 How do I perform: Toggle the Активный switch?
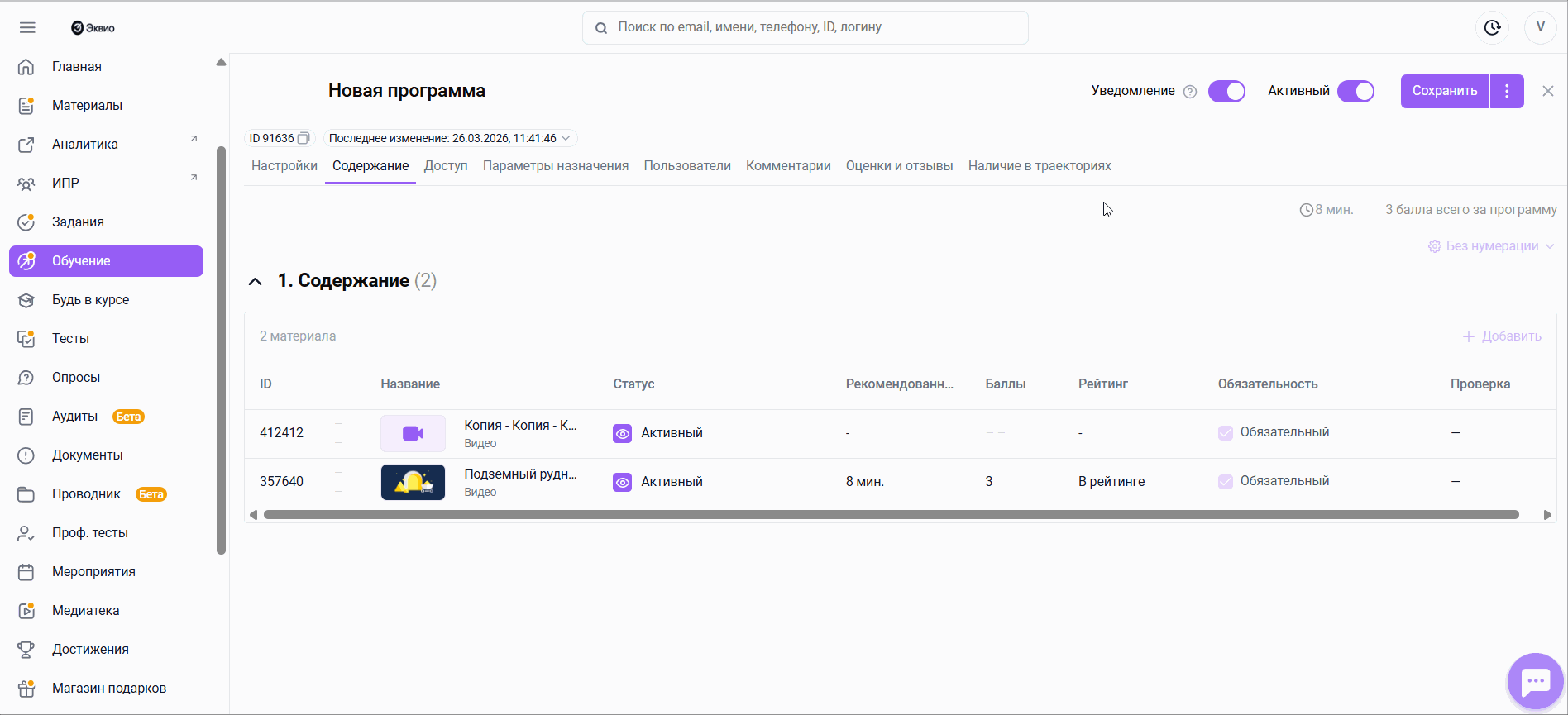pos(1355,91)
